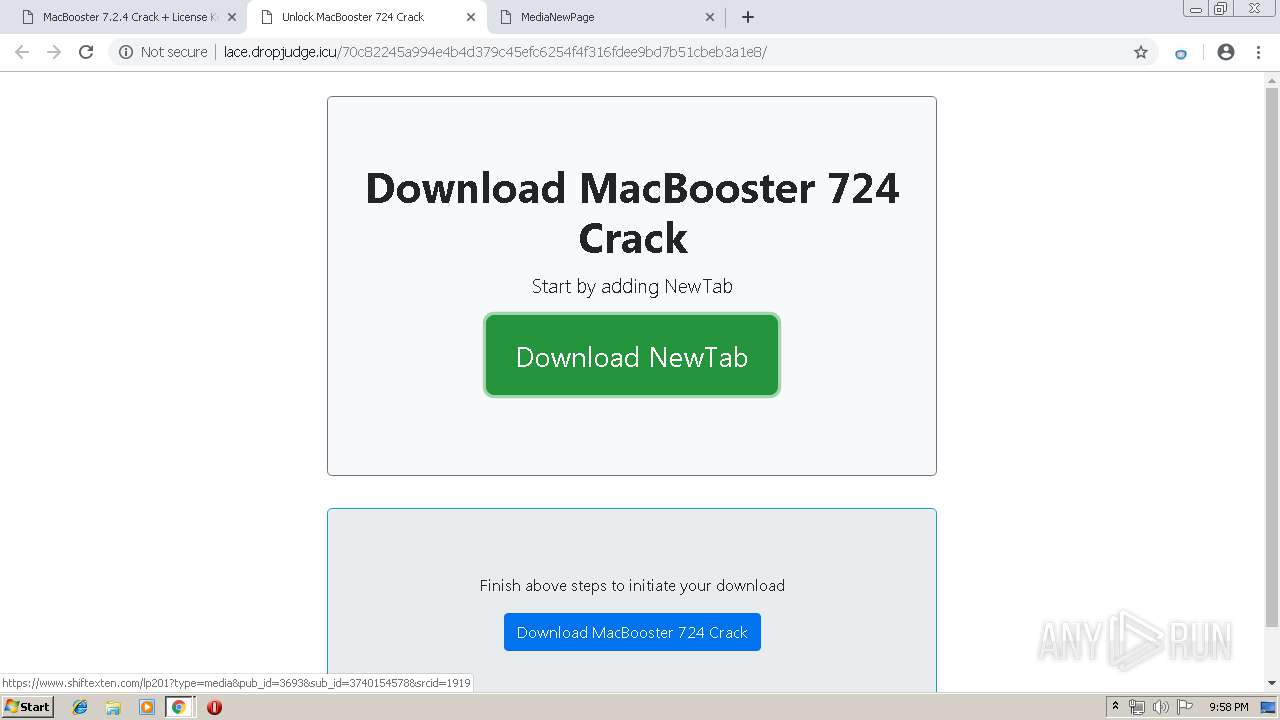Click the Finish above steps to initiate text

coord(632,585)
